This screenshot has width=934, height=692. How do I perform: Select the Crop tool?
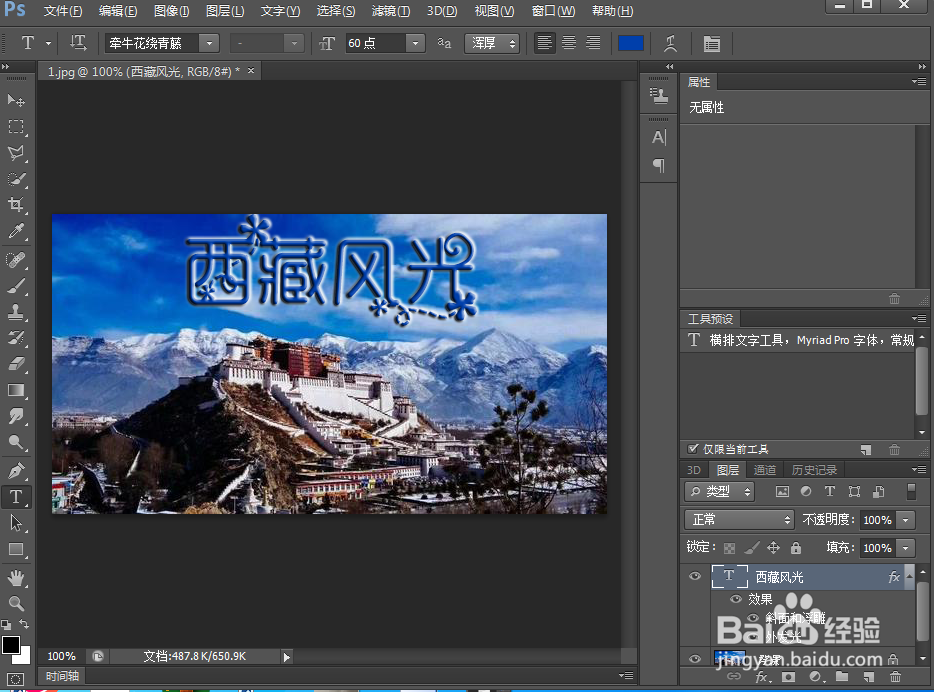[x=16, y=205]
